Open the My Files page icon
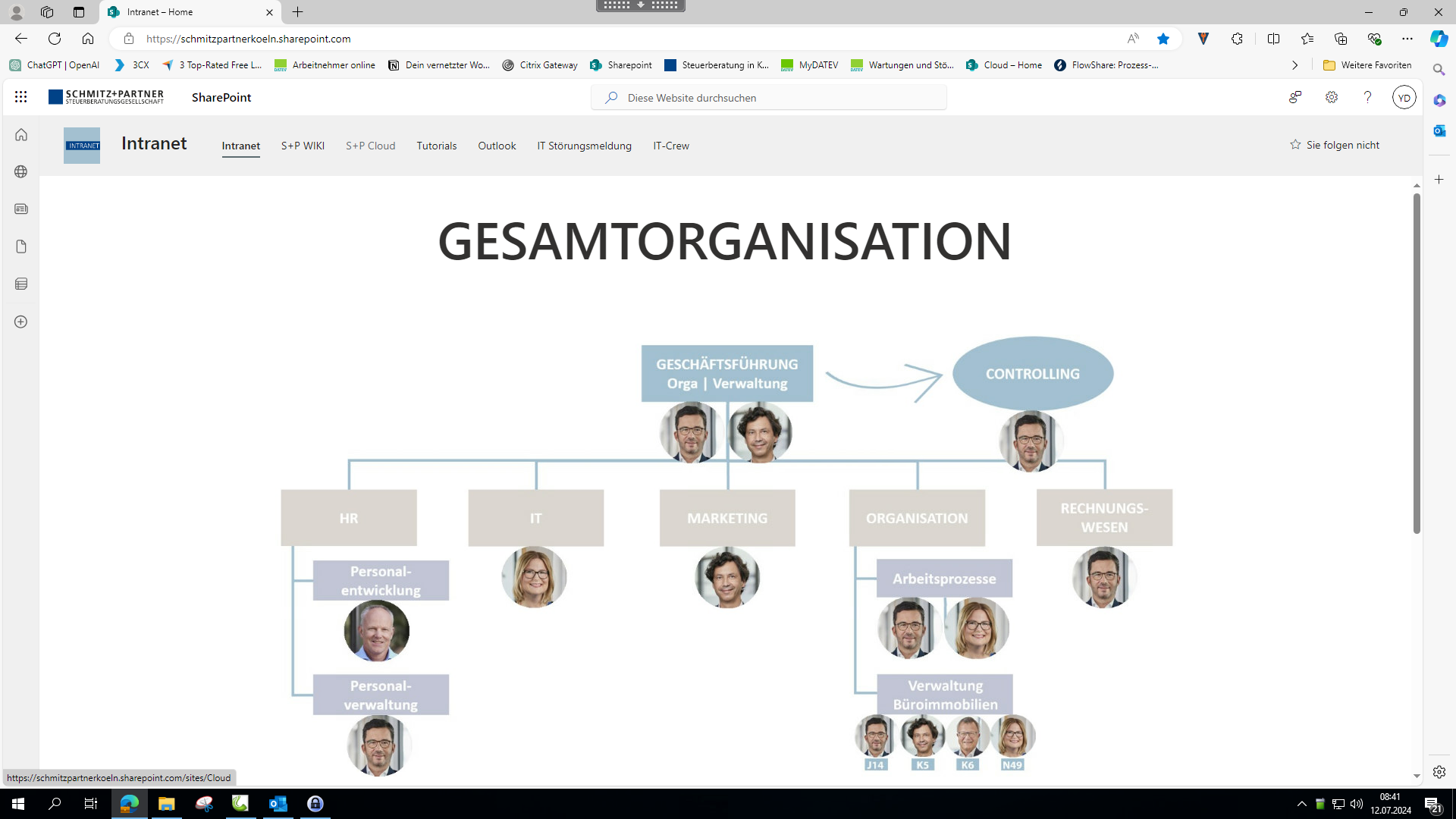1456x819 pixels. click(x=21, y=246)
